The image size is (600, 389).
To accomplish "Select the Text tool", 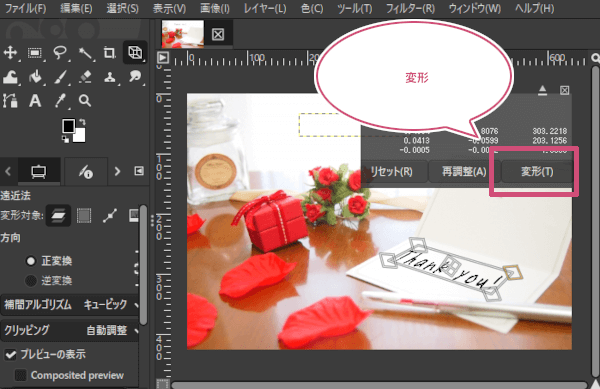I will click(35, 101).
